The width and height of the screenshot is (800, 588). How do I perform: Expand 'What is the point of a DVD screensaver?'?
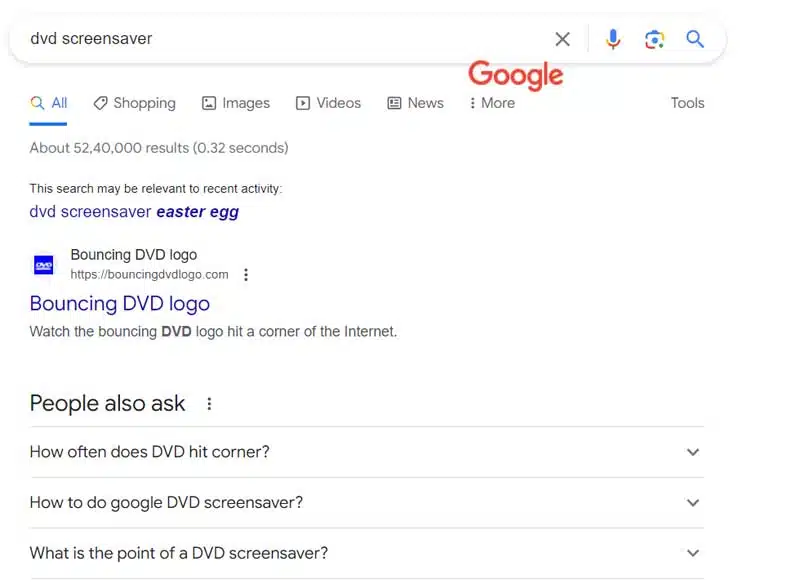coord(692,553)
